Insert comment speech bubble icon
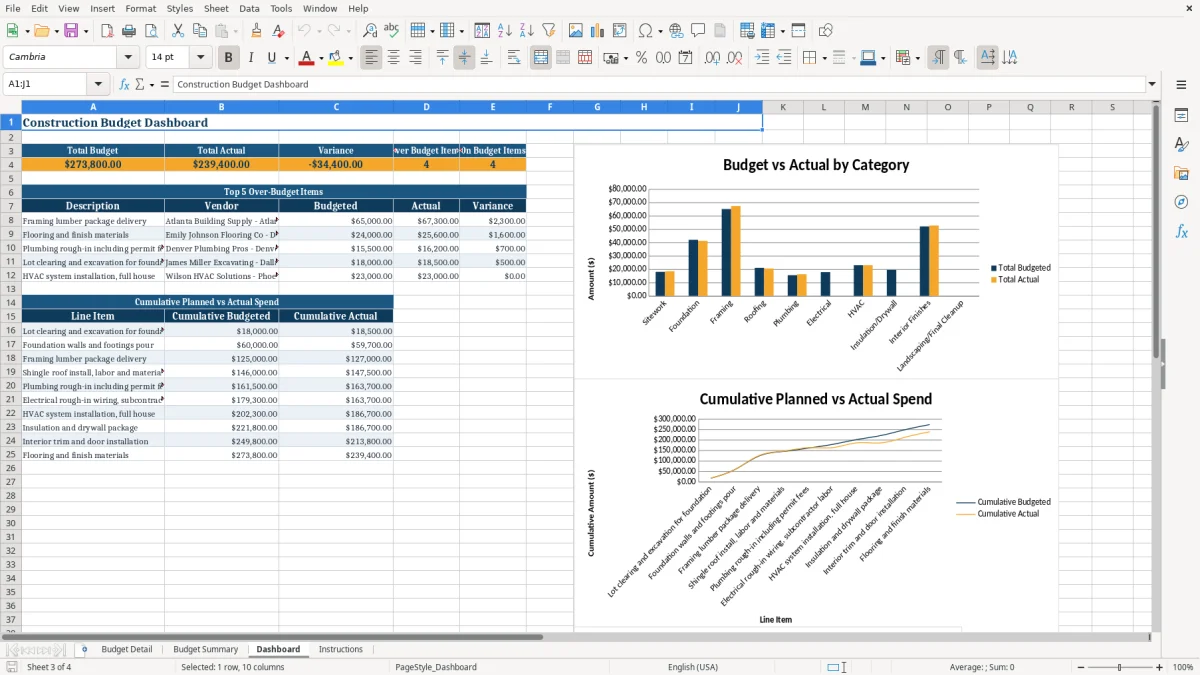The image size is (1200, 675). (698, 31)
